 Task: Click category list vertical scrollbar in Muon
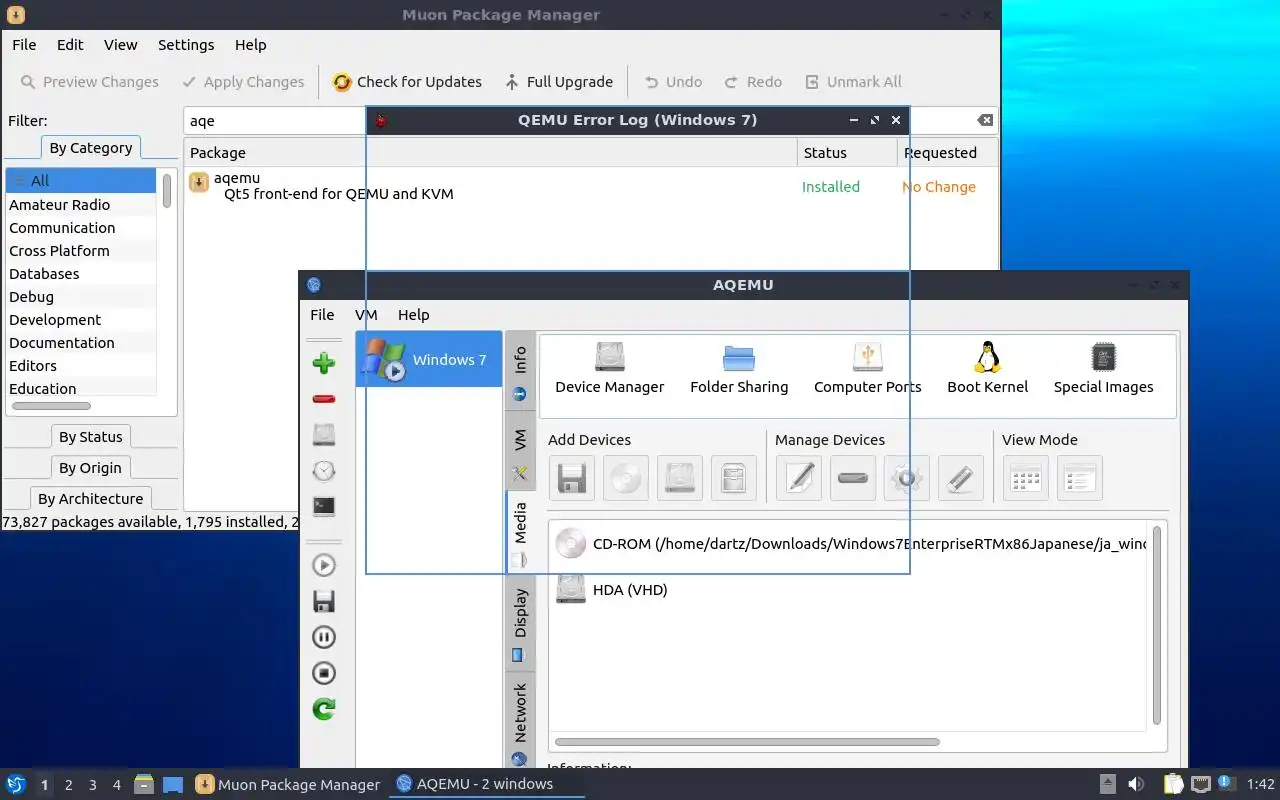click(x=166, y=190)
